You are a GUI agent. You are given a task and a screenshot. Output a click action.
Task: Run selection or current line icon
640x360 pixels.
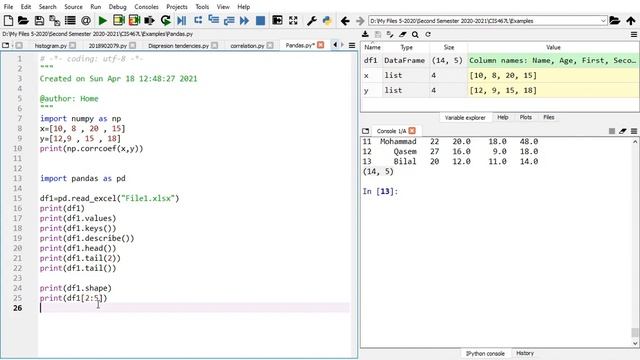click(x=149, y=20)
